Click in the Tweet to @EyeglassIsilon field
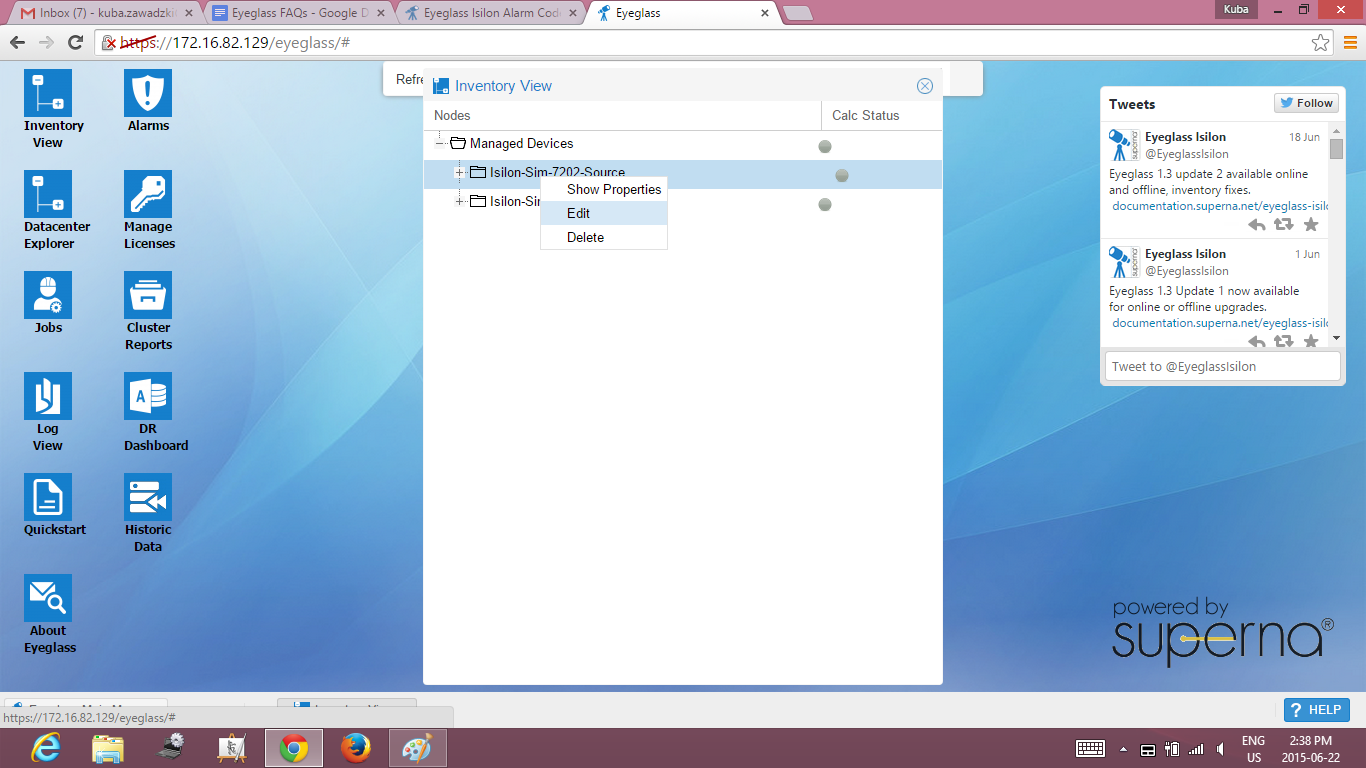 pos(1221,366)
